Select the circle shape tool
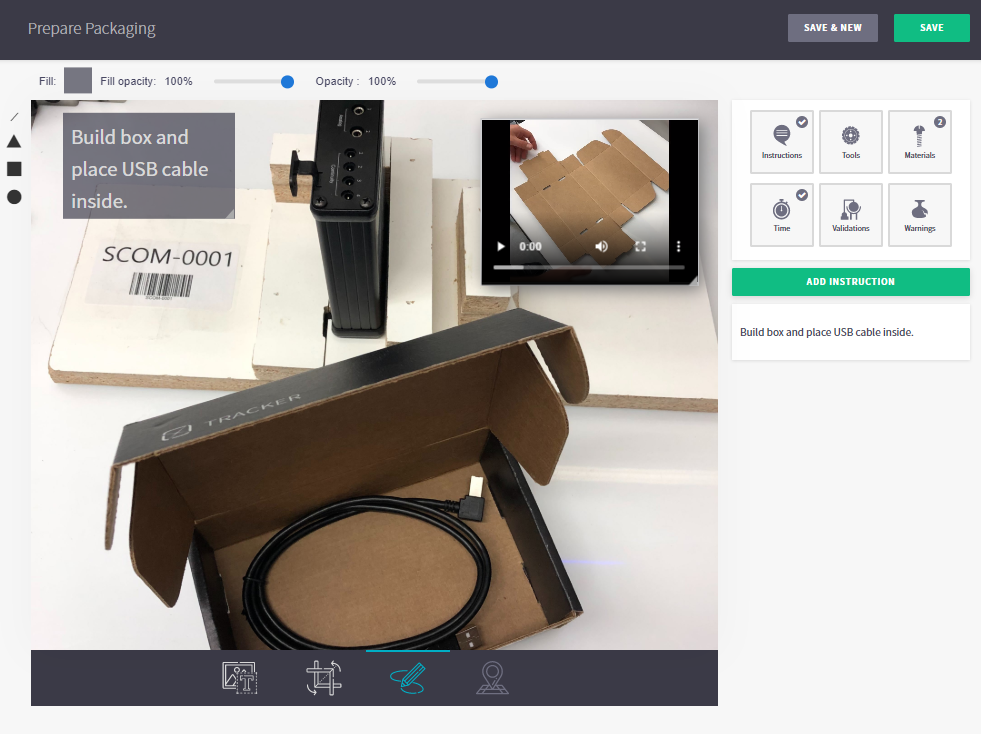 click(x=13, y=196)
